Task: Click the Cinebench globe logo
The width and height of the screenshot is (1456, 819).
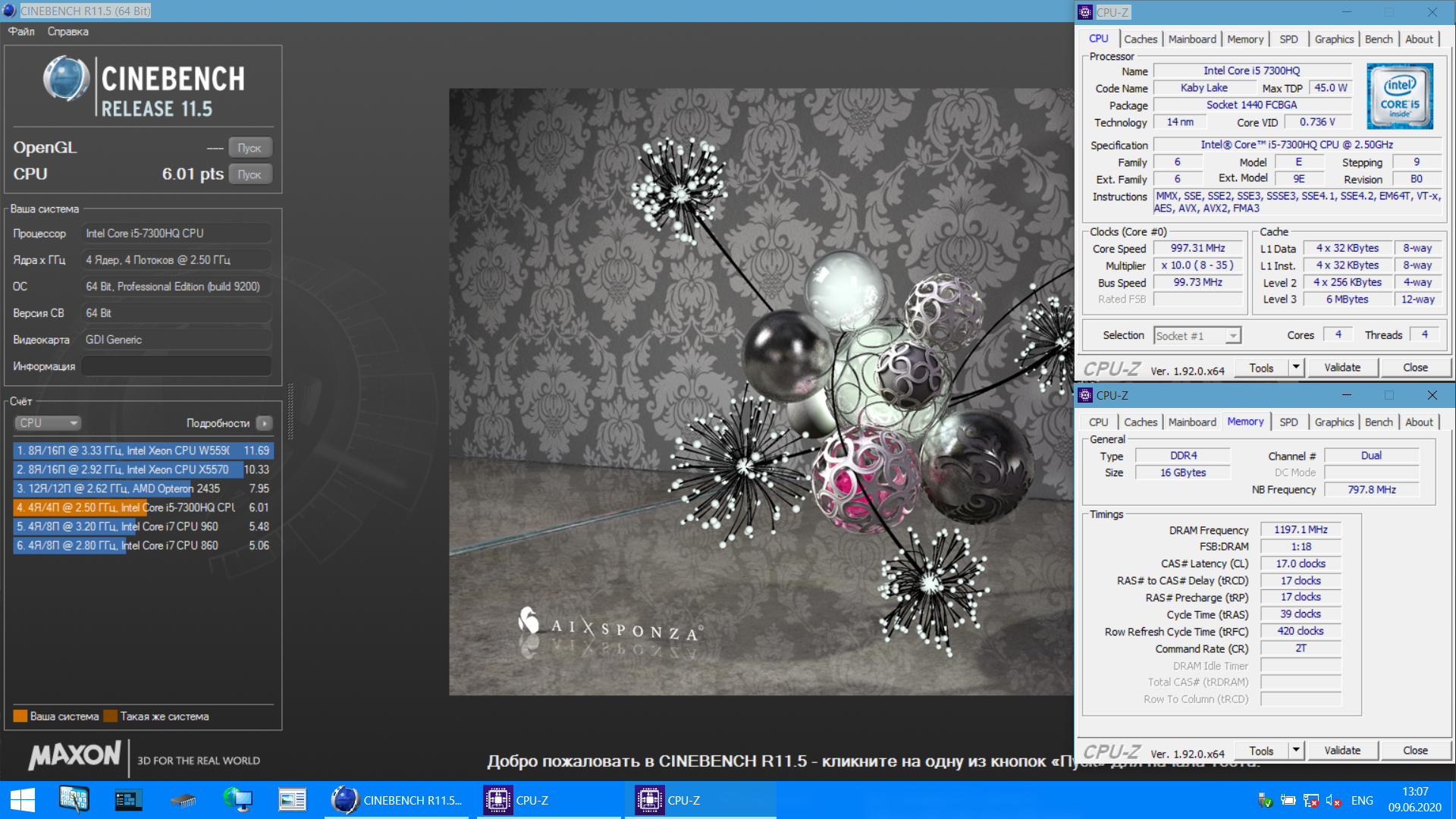Action: [67, 79]
